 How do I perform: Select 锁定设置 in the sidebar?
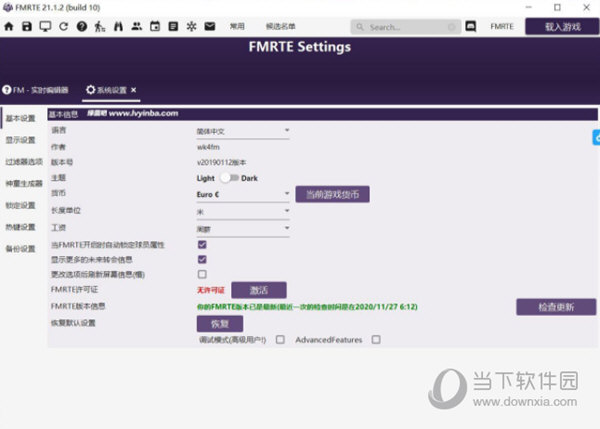[x=20, y=206]
